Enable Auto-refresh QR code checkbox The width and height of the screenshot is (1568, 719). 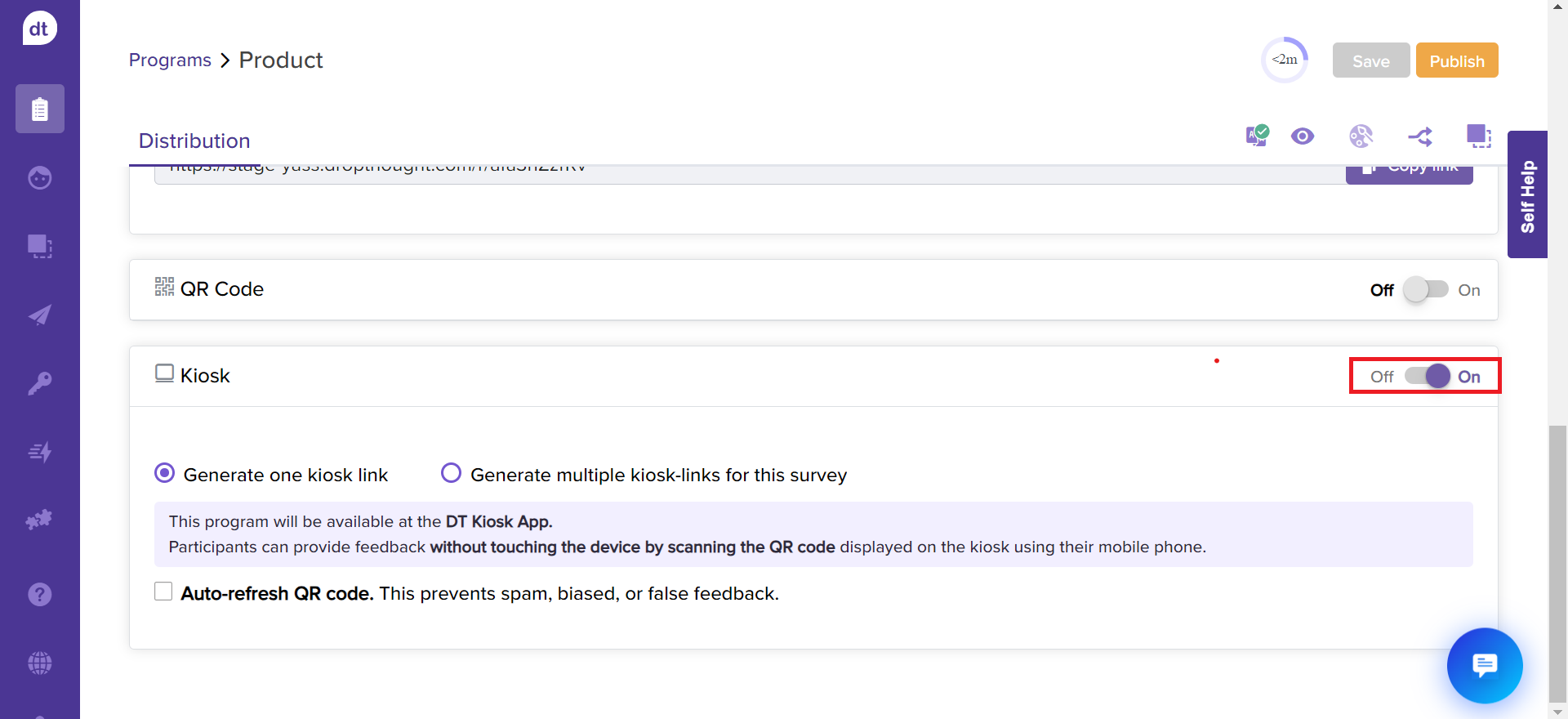click(x=163, y=592)
